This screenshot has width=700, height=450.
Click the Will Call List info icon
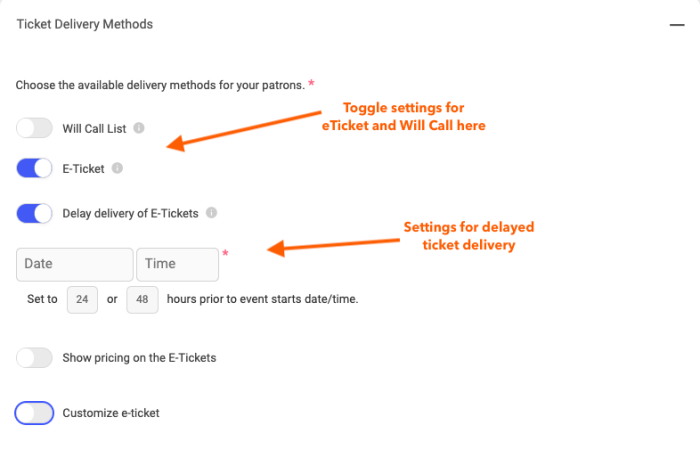tap(139, 128)
